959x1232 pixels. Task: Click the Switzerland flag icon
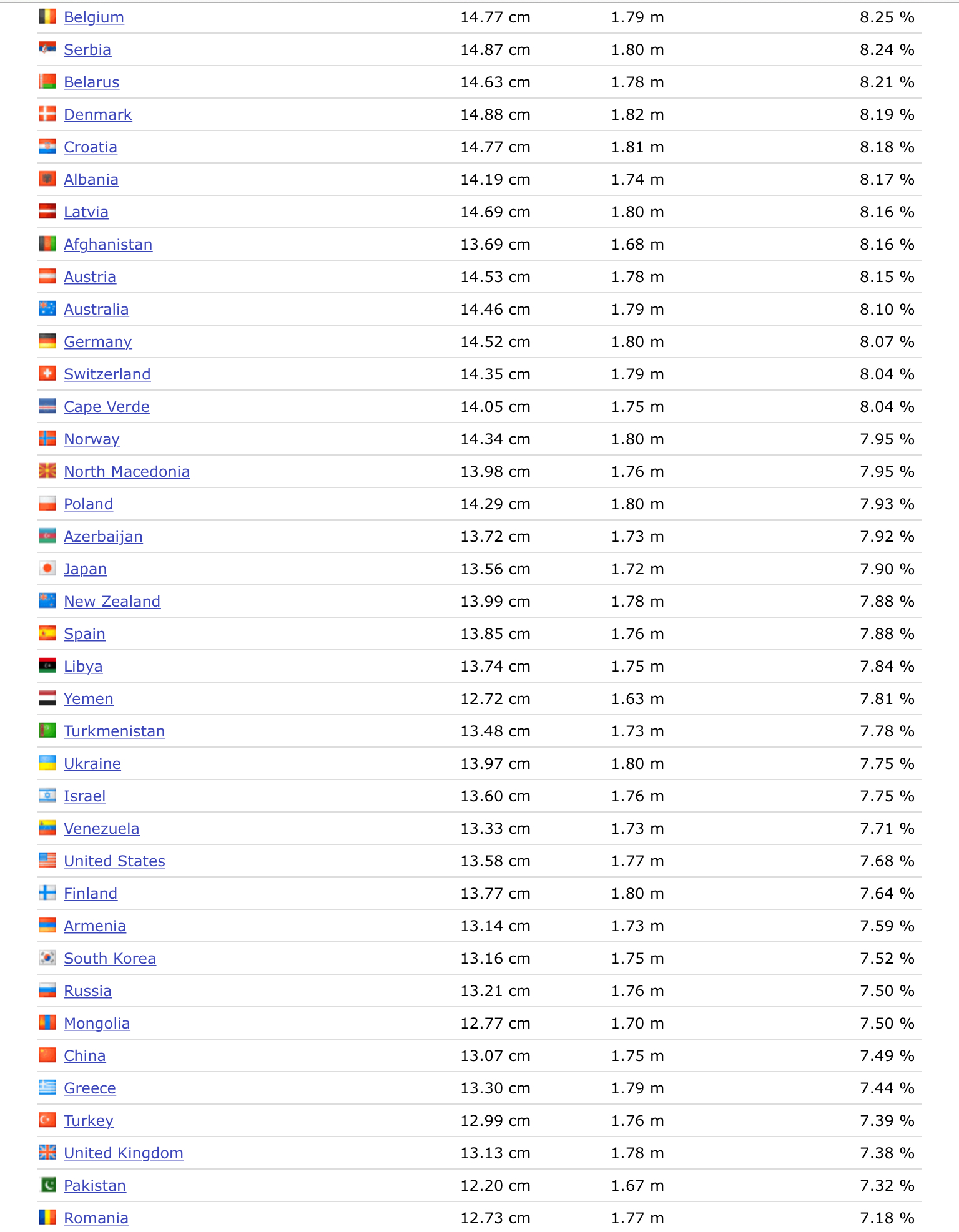pos(47,373)
